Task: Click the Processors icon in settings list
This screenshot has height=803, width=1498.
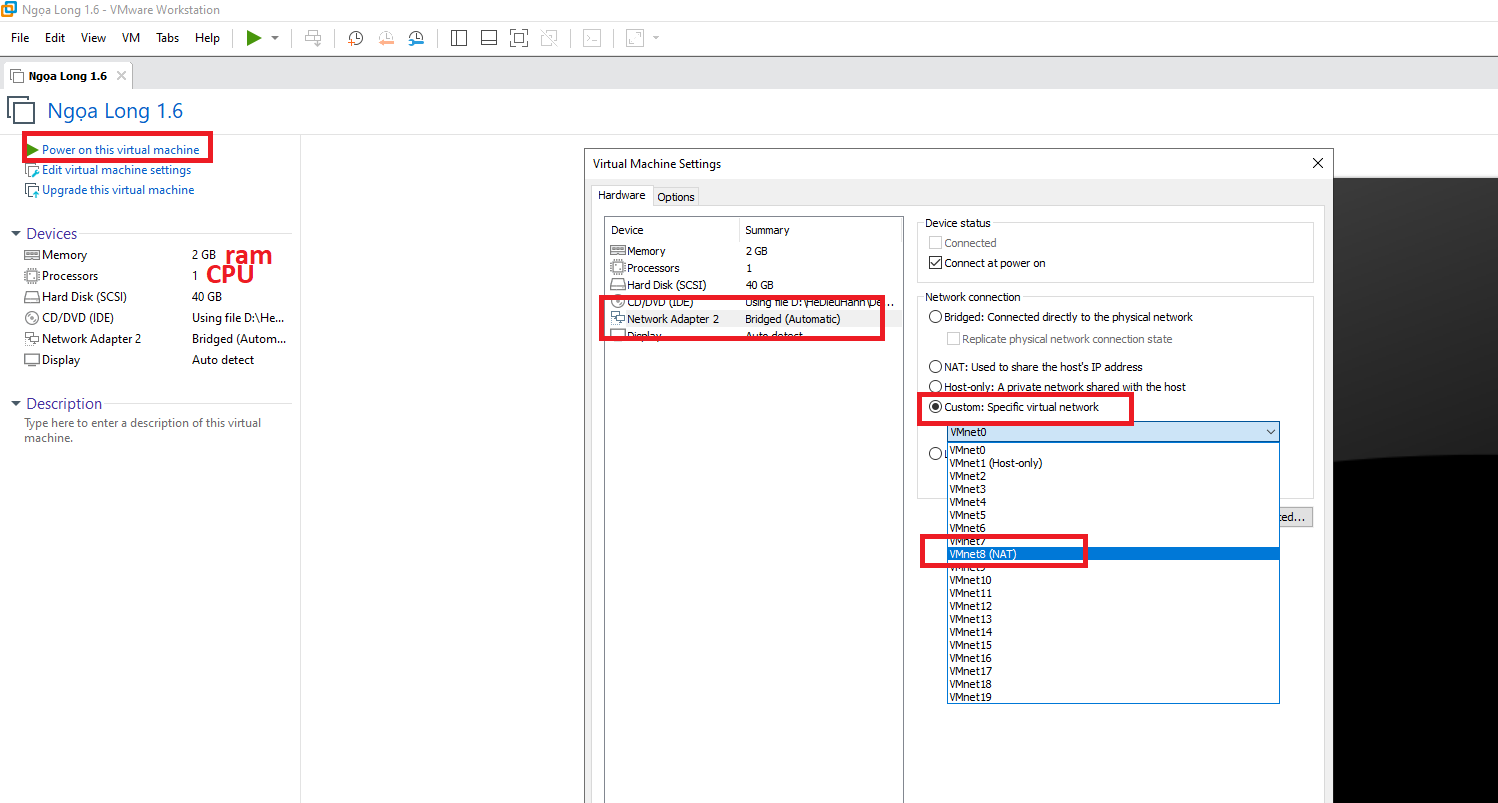Action: [618, 268]
